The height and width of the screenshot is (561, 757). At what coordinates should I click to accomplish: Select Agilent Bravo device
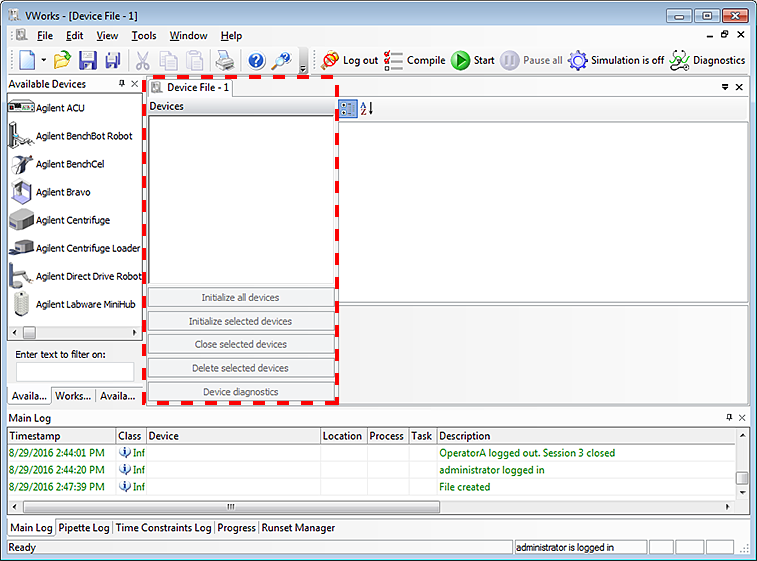62,192
